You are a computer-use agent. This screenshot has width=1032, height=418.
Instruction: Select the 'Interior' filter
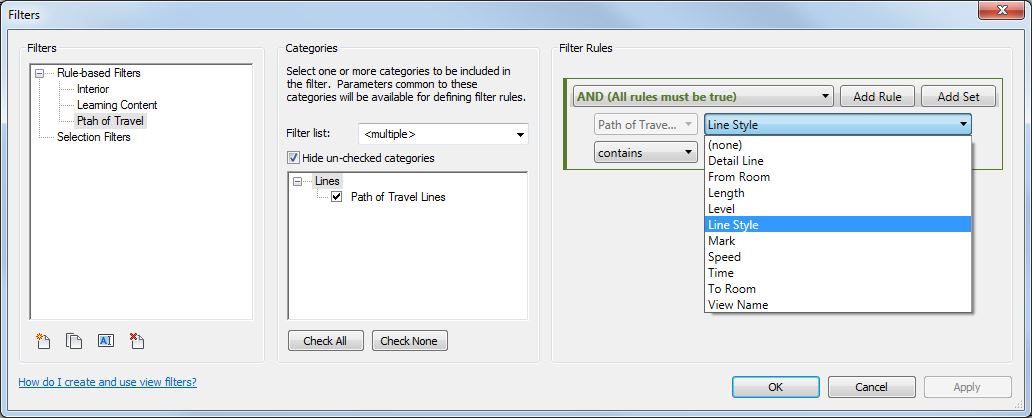coord(93,89)
